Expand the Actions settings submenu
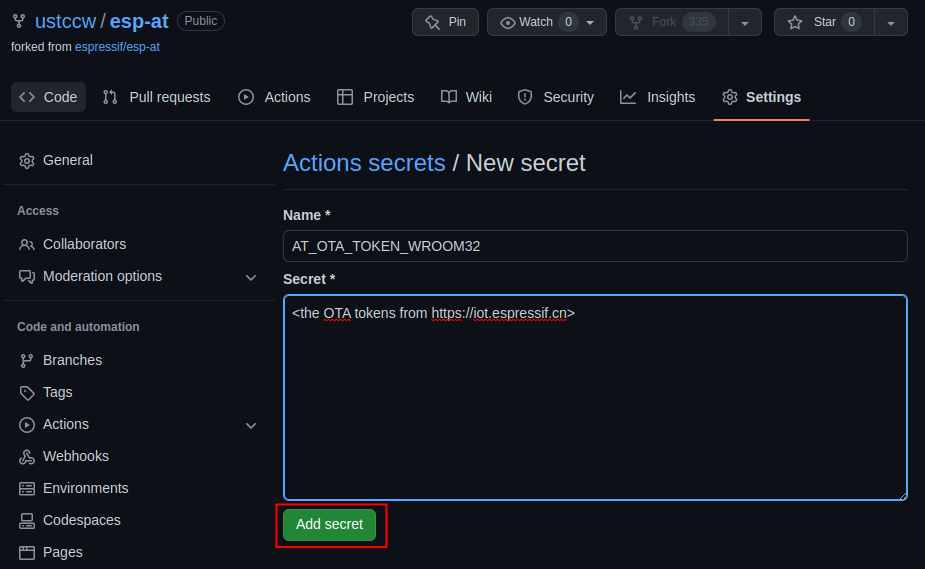Viewport: 925px width, 569px height. click(x=251, y=425)
